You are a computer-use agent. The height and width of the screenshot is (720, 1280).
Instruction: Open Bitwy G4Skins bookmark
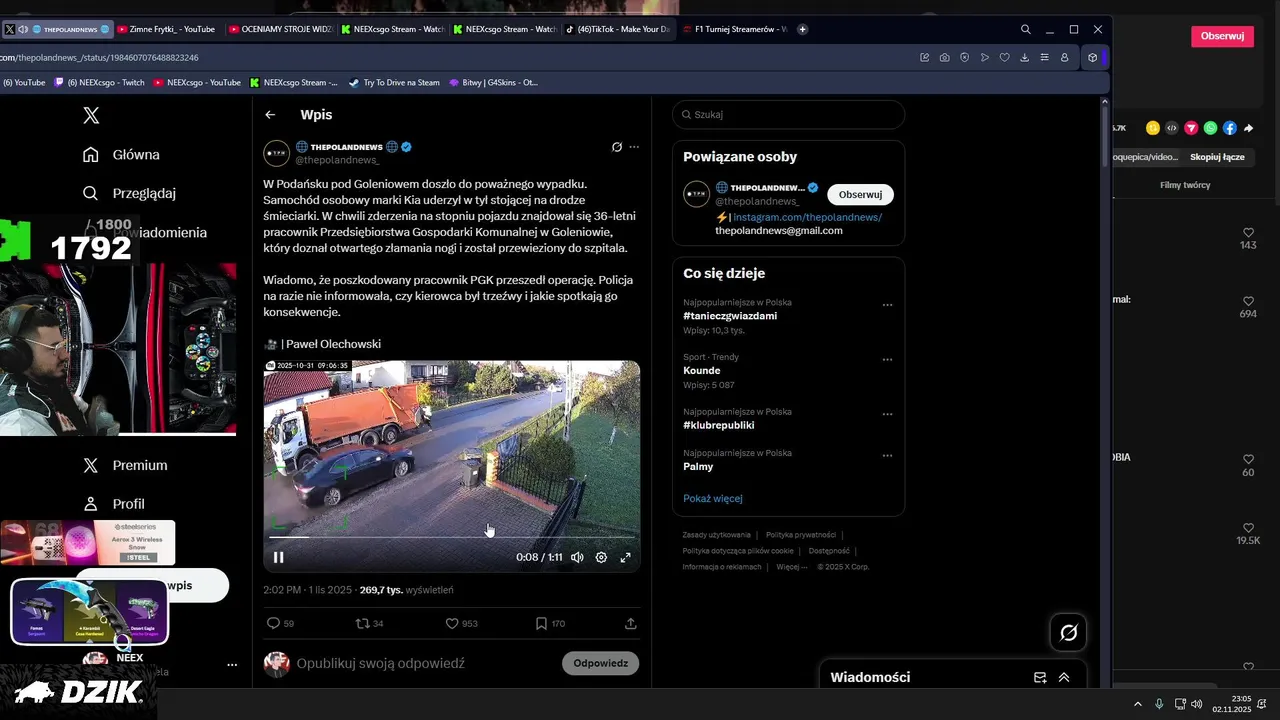493,83
